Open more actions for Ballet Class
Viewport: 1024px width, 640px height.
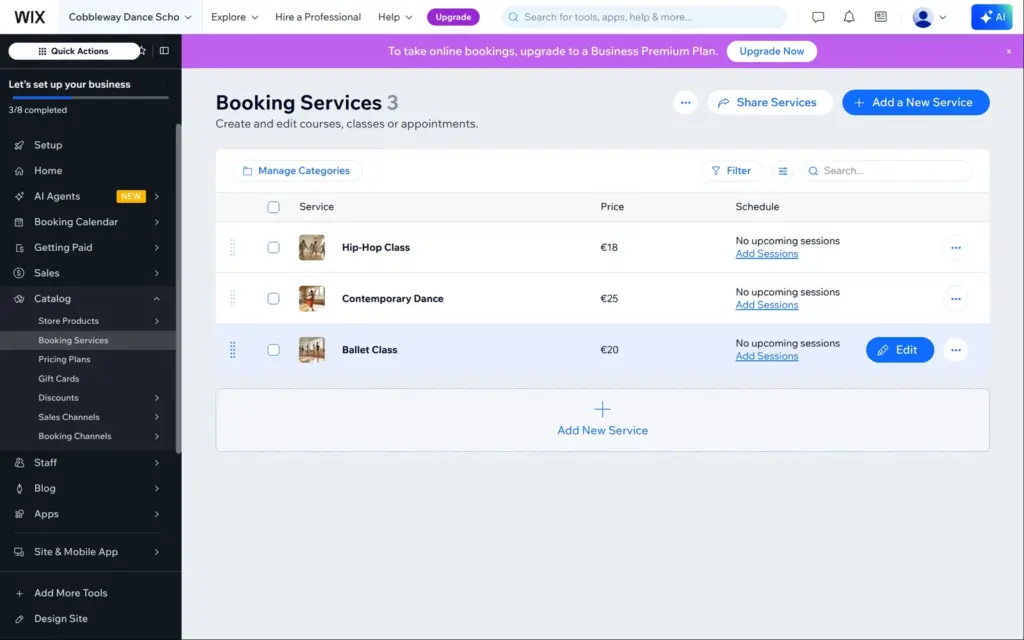coord(955,350)
